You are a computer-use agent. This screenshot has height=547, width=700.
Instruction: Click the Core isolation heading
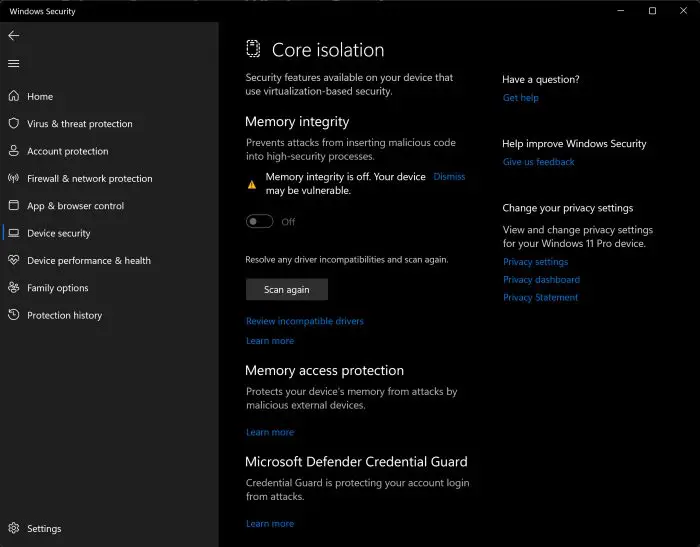pos(328,50)
